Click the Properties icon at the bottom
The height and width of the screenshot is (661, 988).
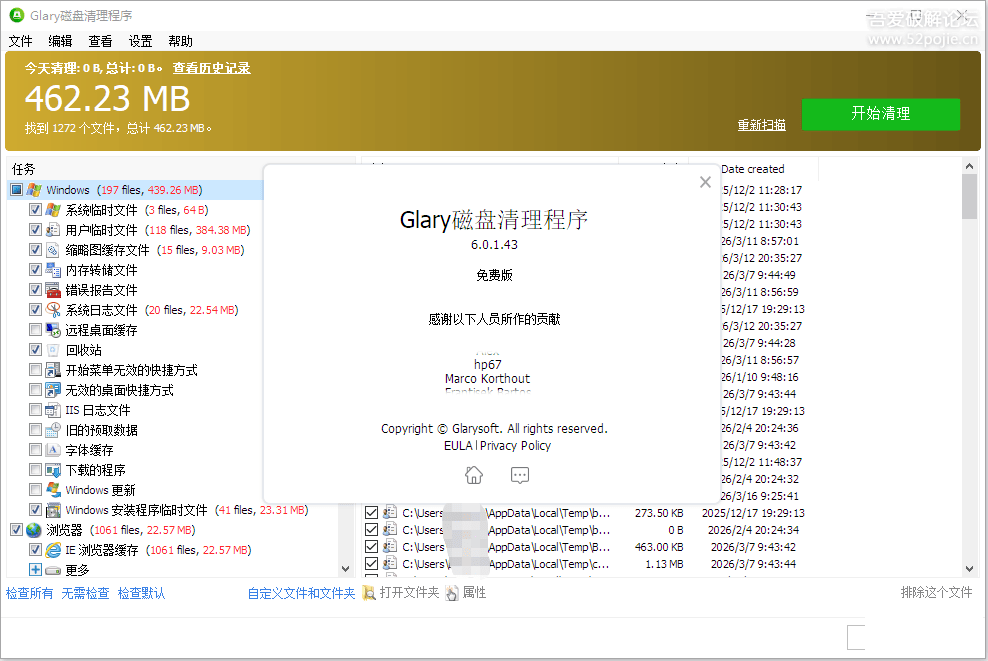452,593
